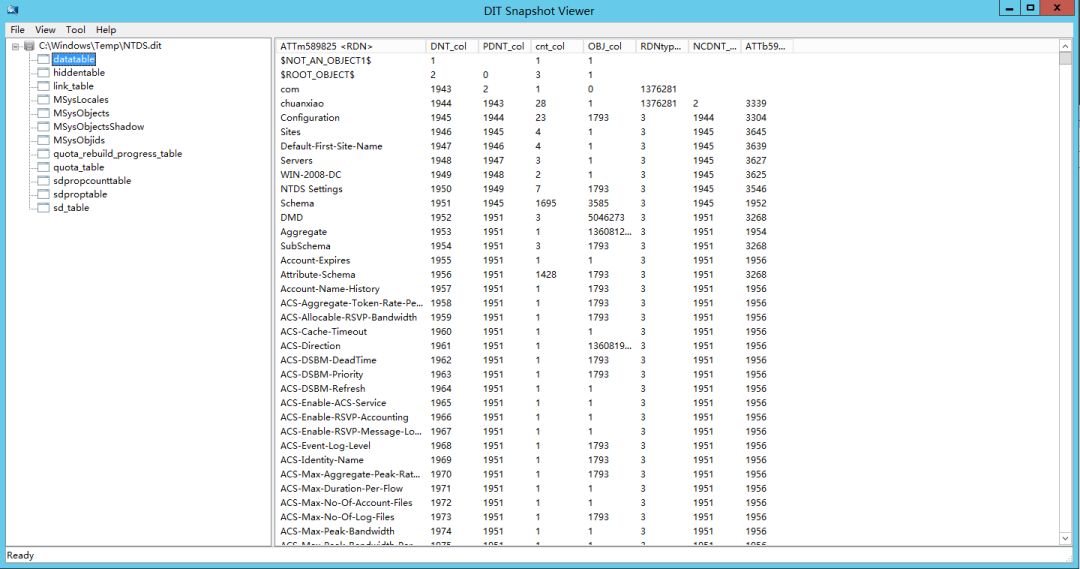Open the Help menu

point(105,30)
